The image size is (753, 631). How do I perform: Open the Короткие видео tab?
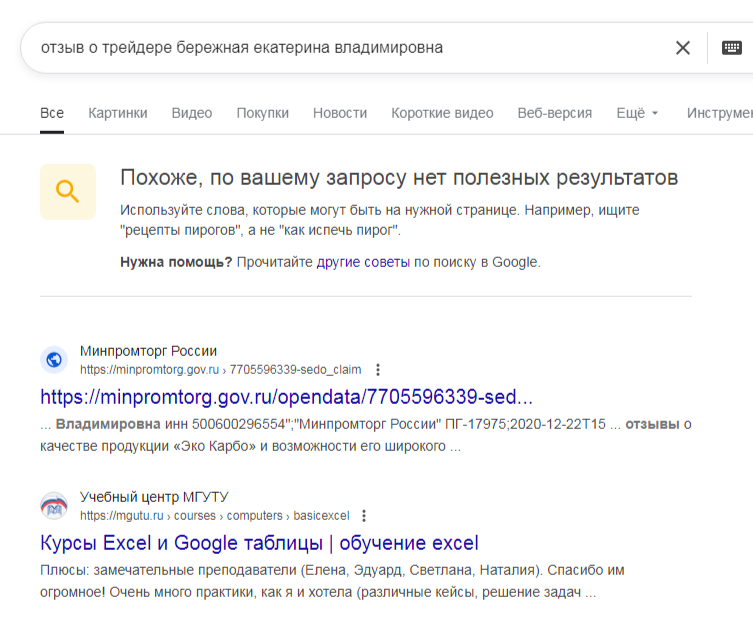click(442, 113)
